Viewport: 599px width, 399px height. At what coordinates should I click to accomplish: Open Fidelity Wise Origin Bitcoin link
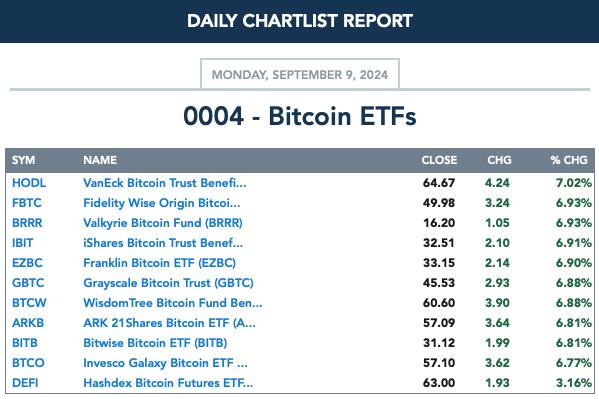(162, 203)
